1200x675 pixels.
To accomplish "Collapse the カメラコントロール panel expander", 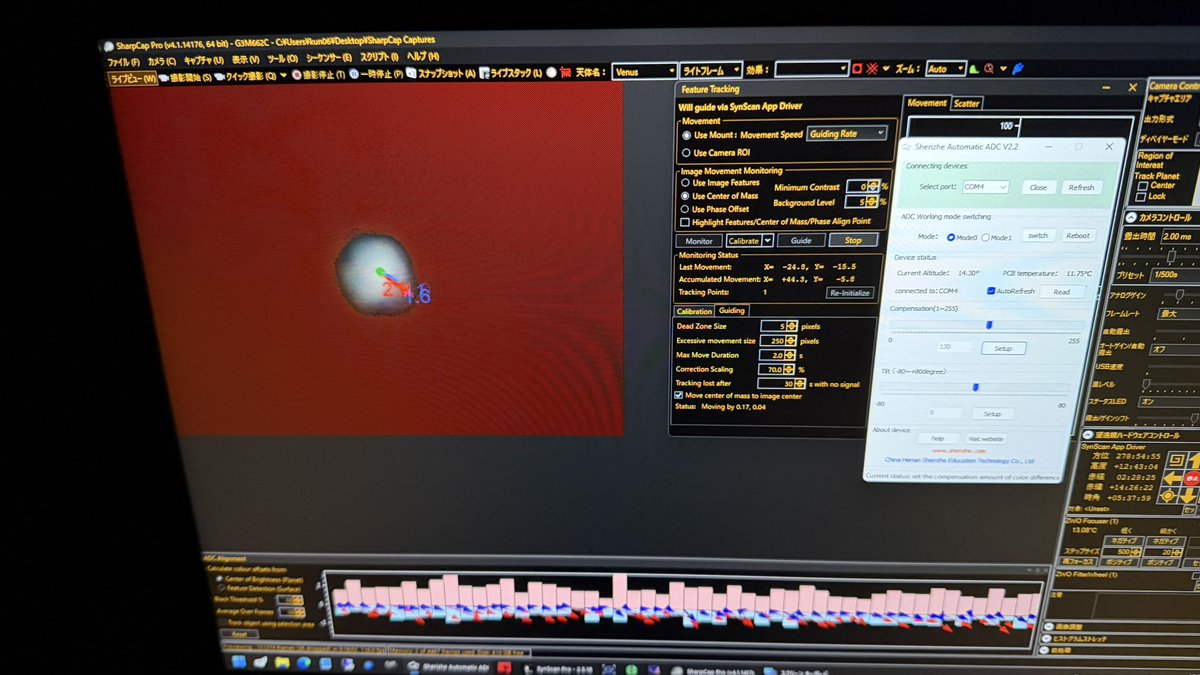I will click(1133, 218).
